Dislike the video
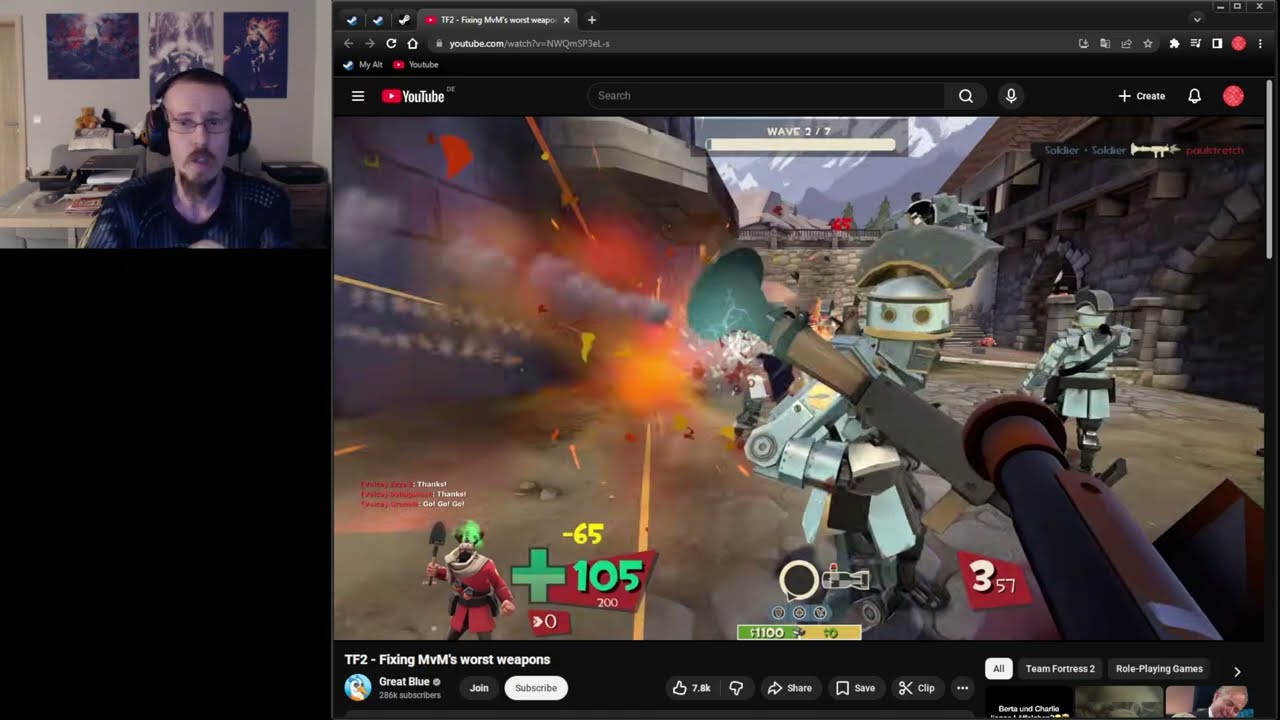Viewport: 1280px width, 720px height. coord(736,688)
